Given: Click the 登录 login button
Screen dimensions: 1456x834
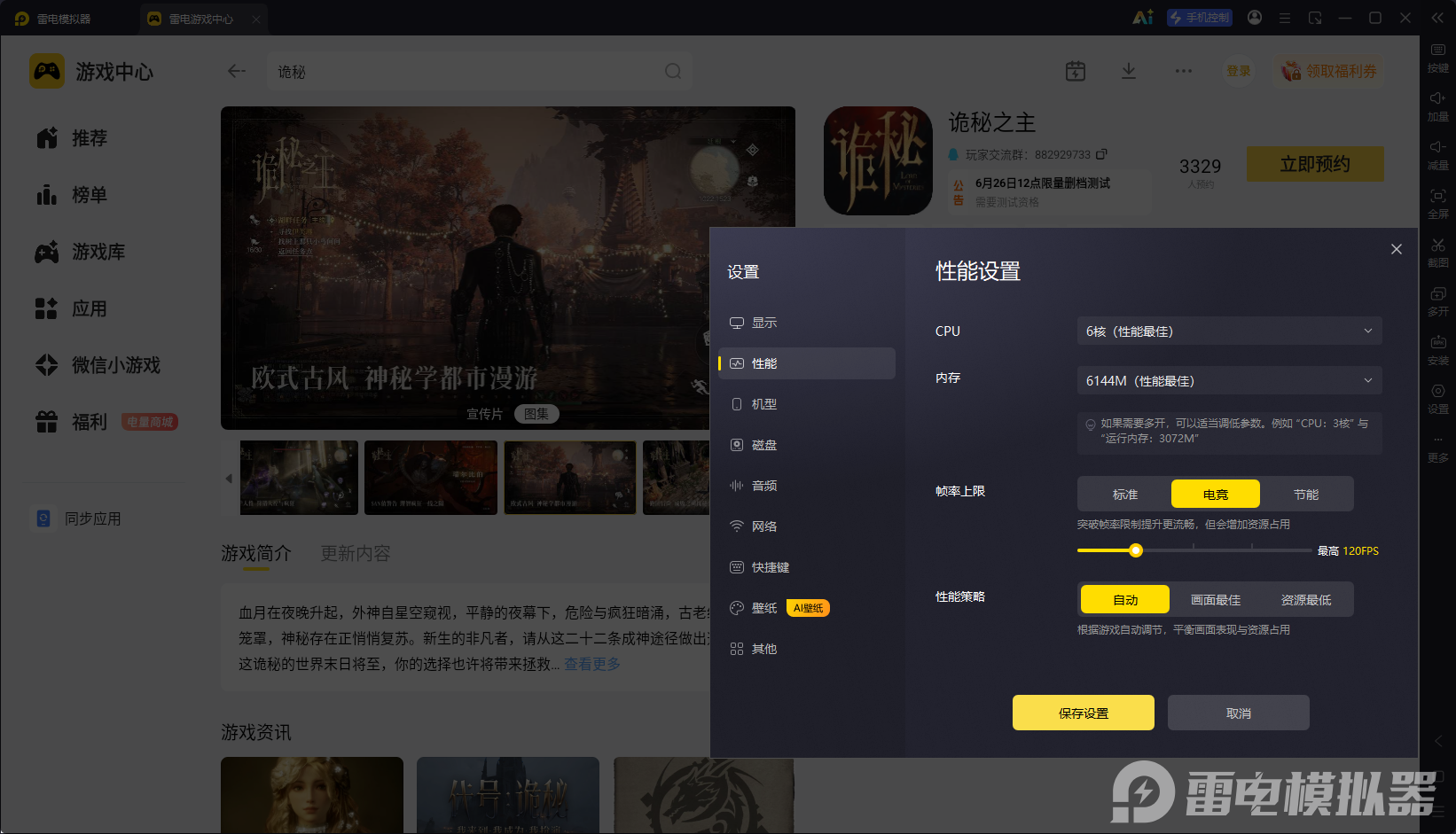Looking at the screenshot, I should (1239, 71).
